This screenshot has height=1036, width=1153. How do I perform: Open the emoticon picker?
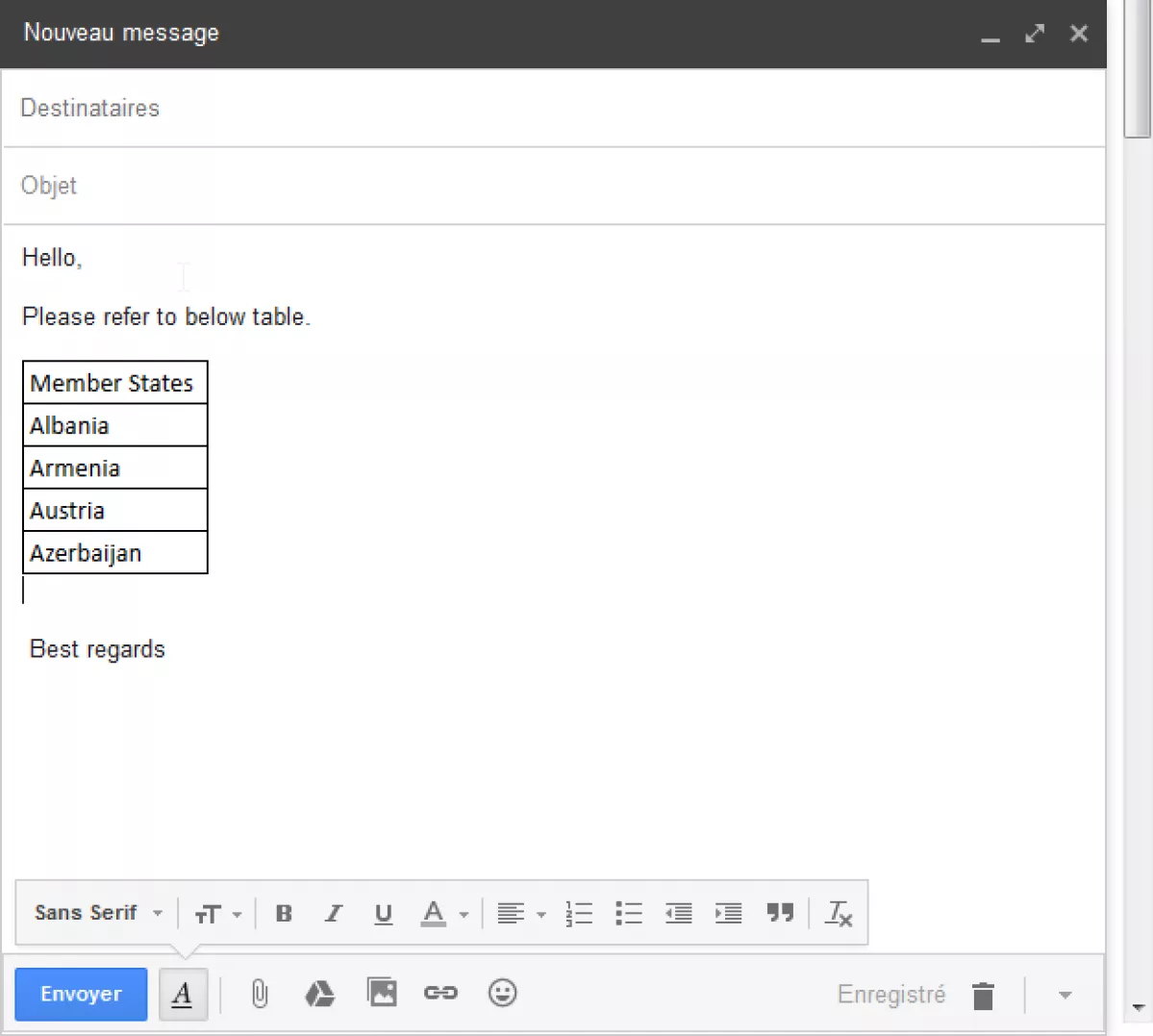coord(502,993)
